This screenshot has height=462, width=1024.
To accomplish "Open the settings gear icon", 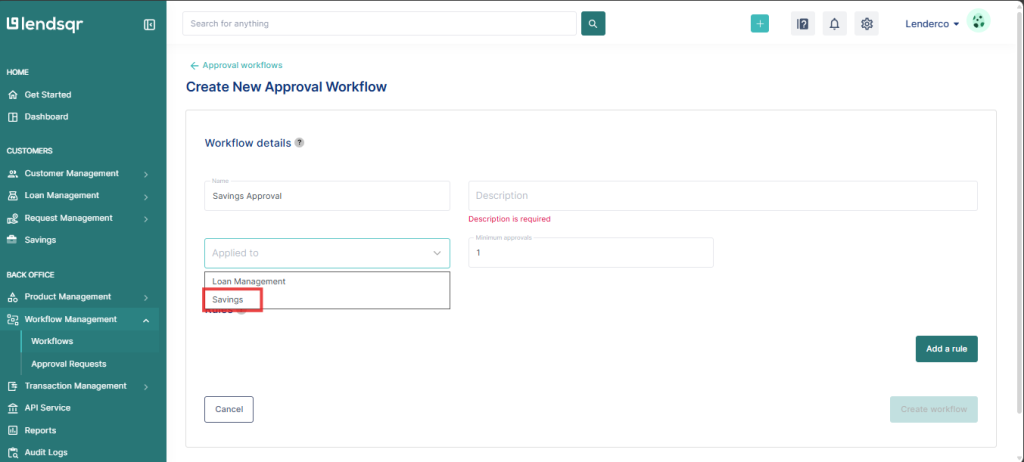I will point(867,24).
